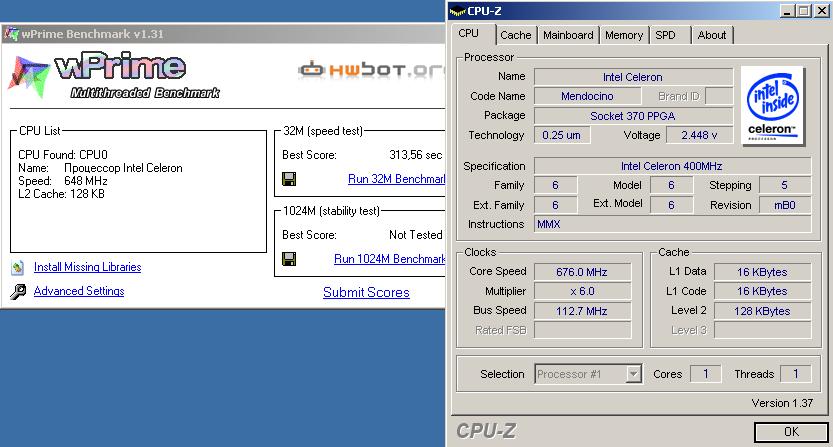This screenshot has width=833, height=447.
Task: Click the L2 Cache: 128 KB line
Action: (x=62, y=194)
